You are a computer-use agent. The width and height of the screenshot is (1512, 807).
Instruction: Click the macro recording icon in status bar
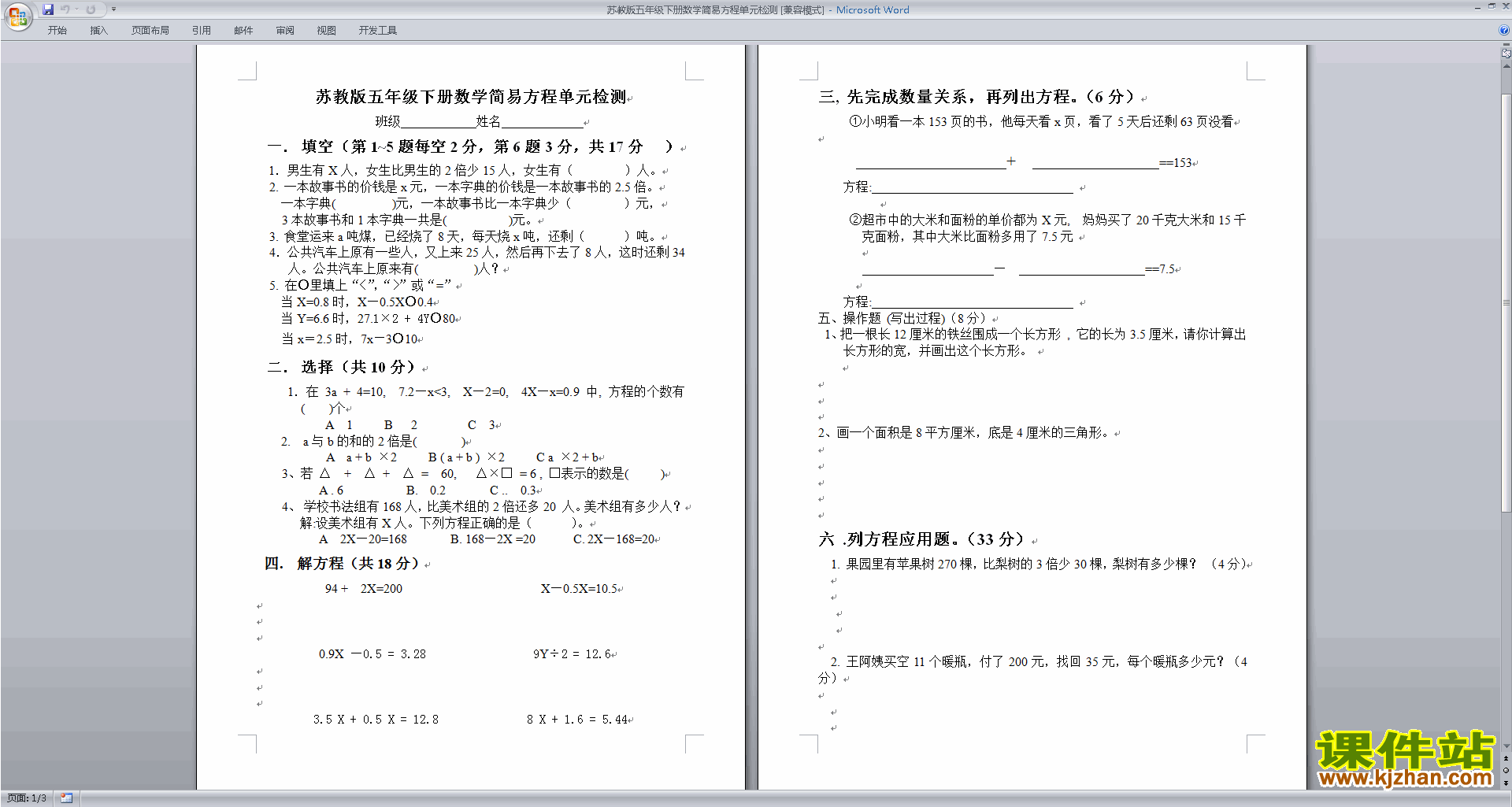[x=67, y=798]
